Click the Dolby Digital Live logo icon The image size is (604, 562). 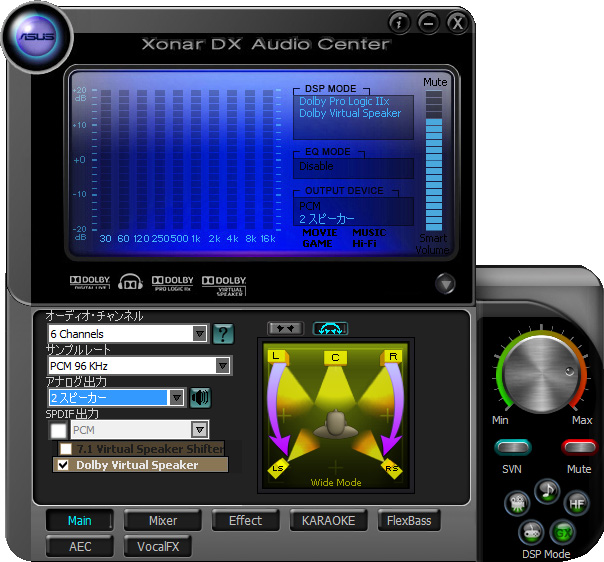(90, 282)
